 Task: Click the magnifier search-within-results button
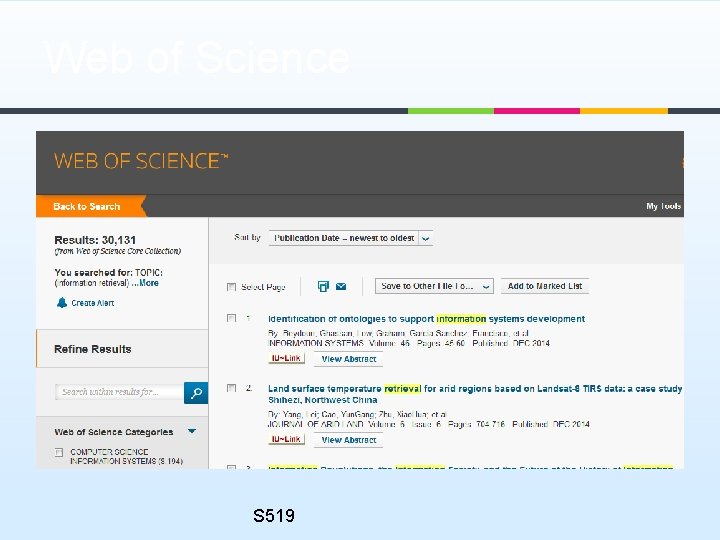196,393
